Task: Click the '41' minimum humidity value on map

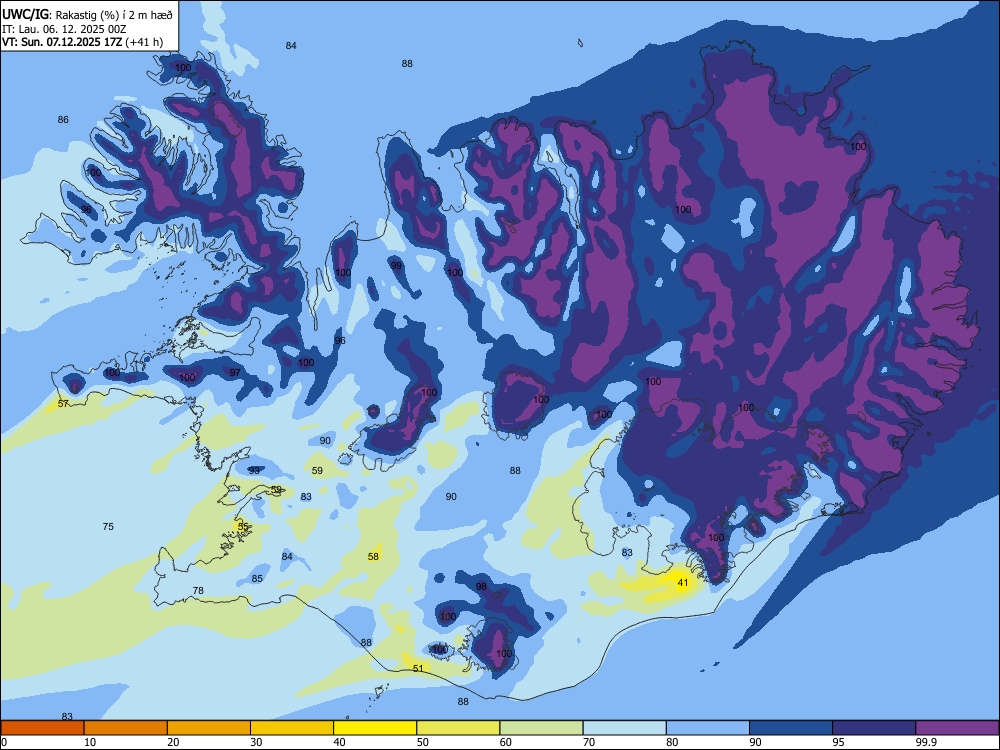Action: click(683, 583)
